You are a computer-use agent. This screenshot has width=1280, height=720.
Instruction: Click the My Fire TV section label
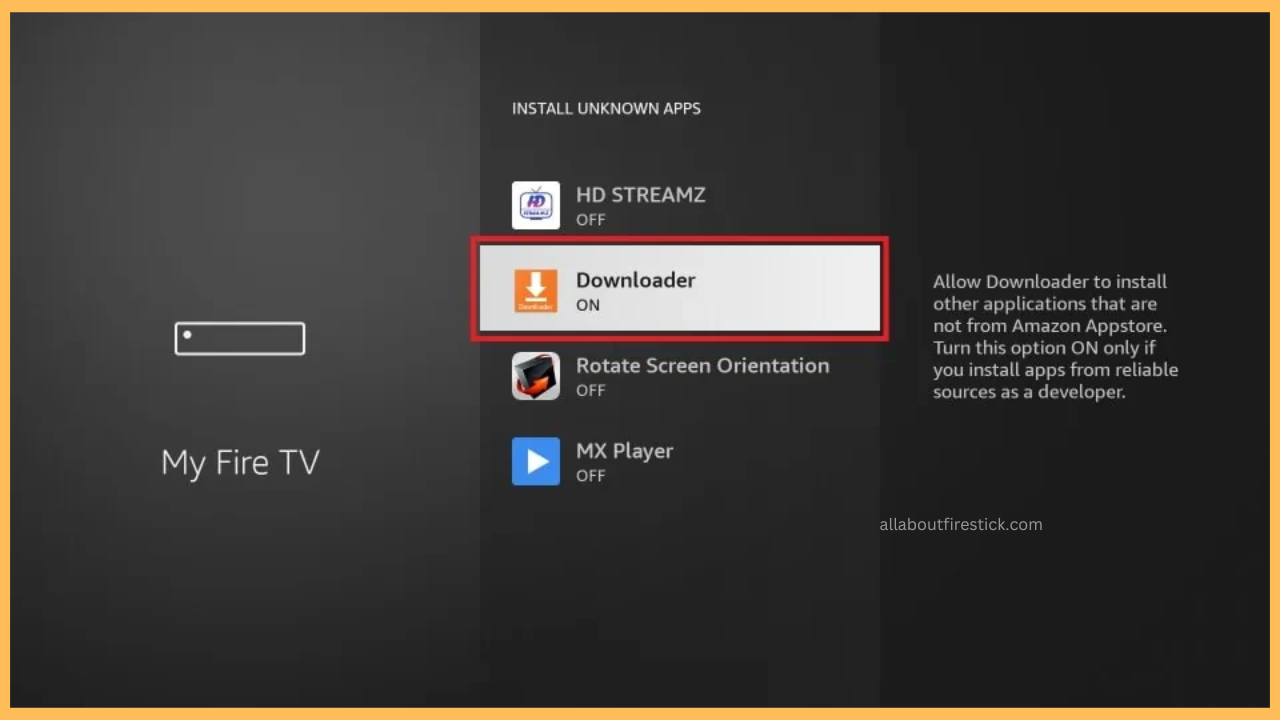coord(240,462)
